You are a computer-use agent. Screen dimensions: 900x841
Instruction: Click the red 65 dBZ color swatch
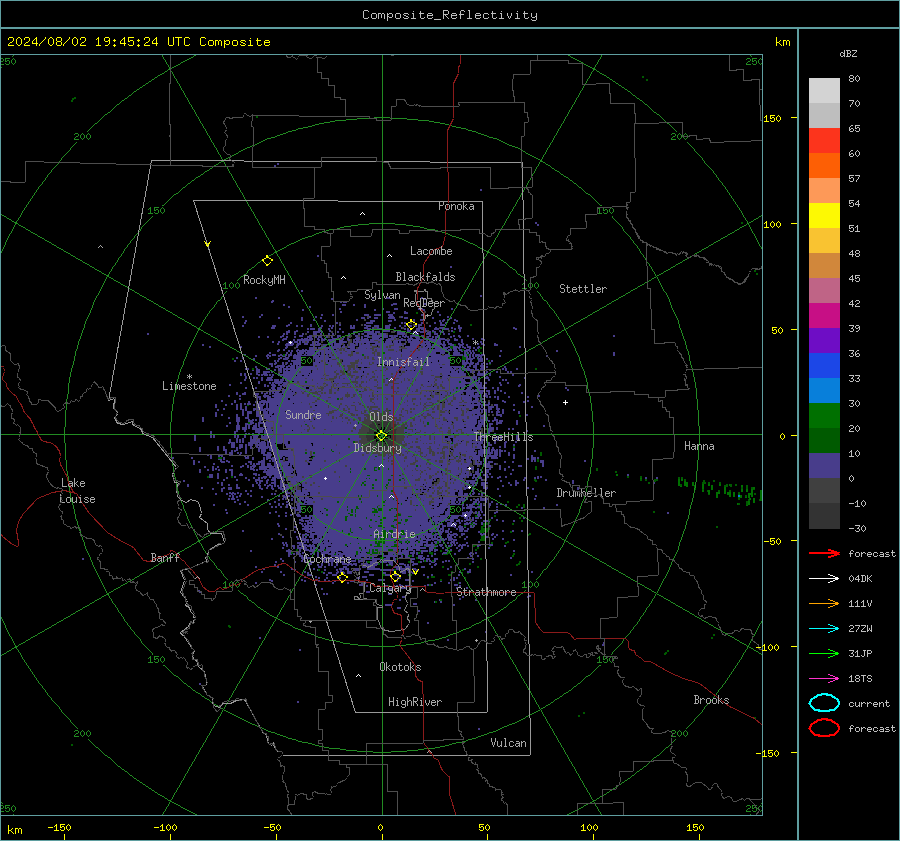coord(824,140)
